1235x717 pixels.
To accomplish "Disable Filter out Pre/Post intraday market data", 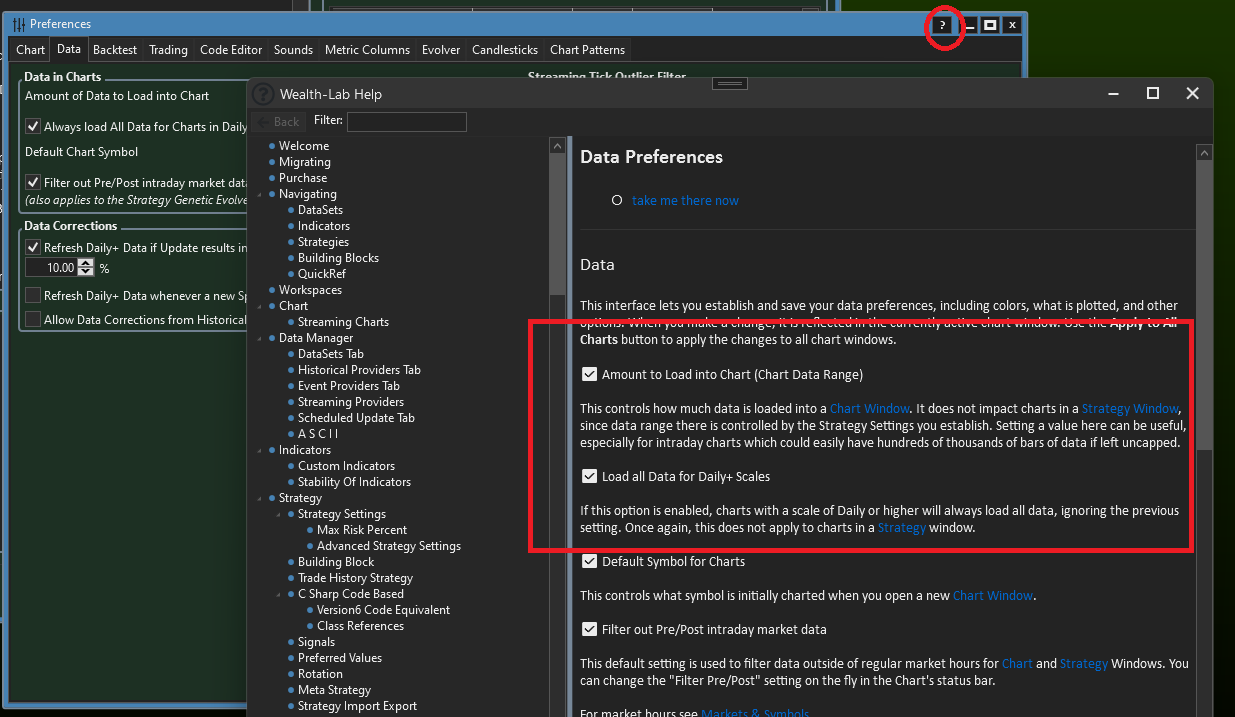I will [x=33, y=183].
